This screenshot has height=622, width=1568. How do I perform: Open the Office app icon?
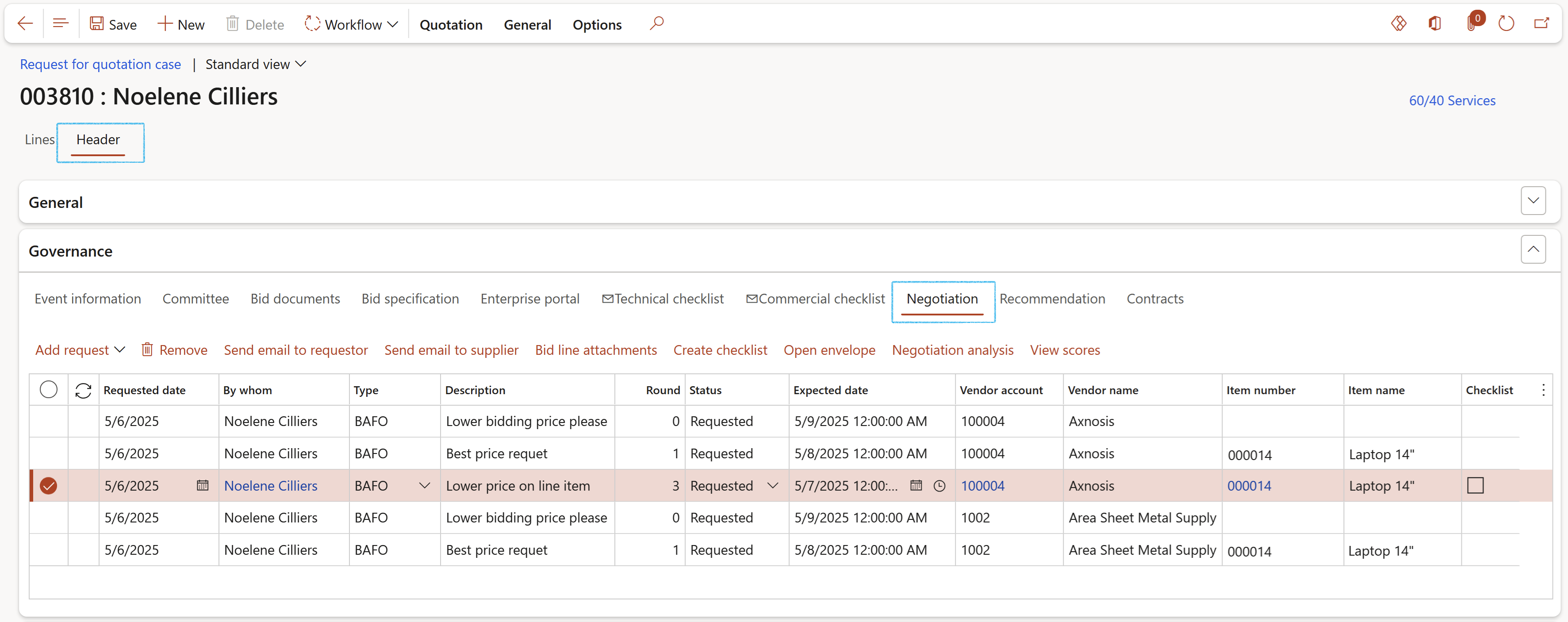(x=1435, y=24)
